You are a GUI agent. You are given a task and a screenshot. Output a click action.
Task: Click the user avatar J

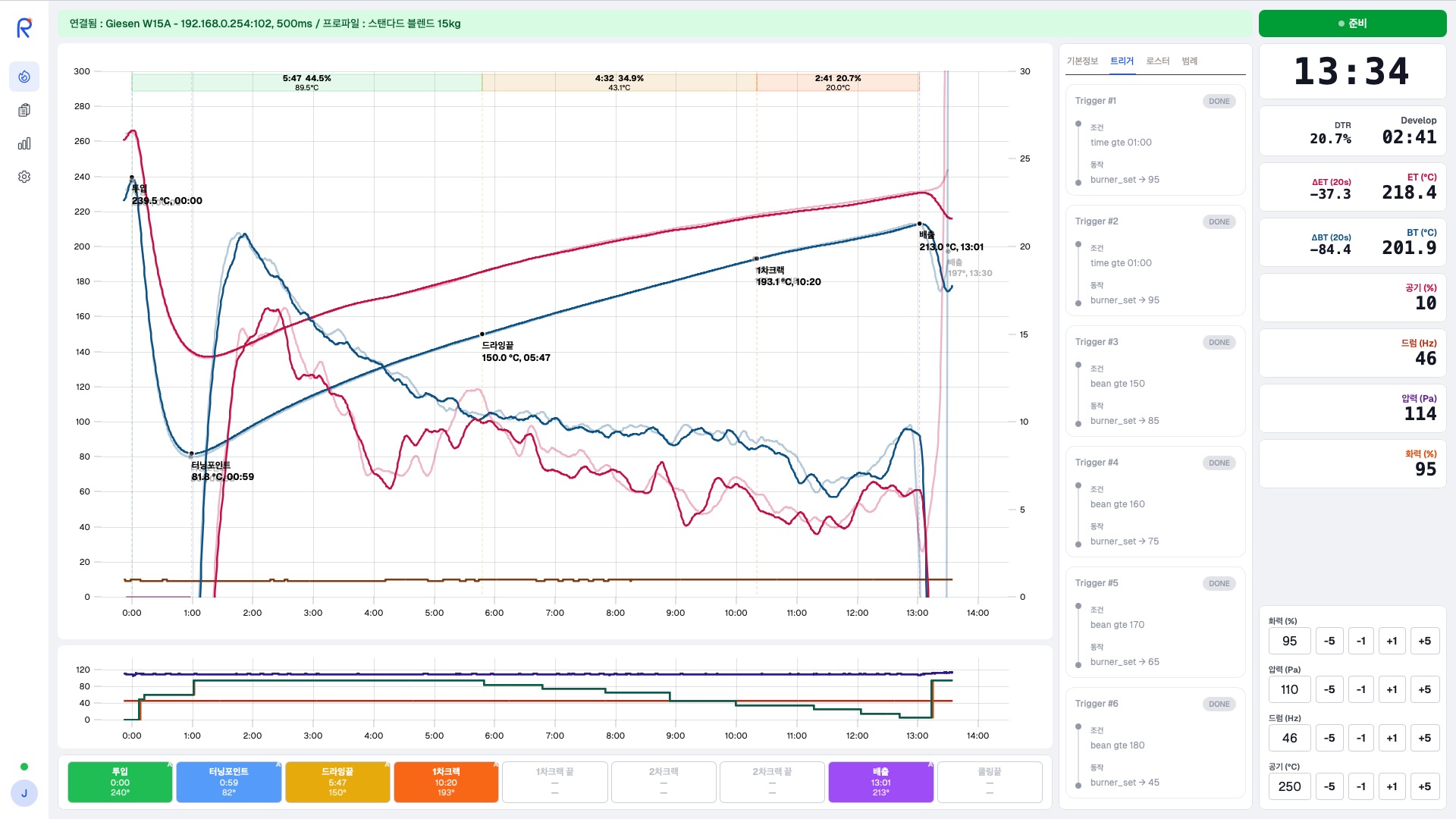24,793
